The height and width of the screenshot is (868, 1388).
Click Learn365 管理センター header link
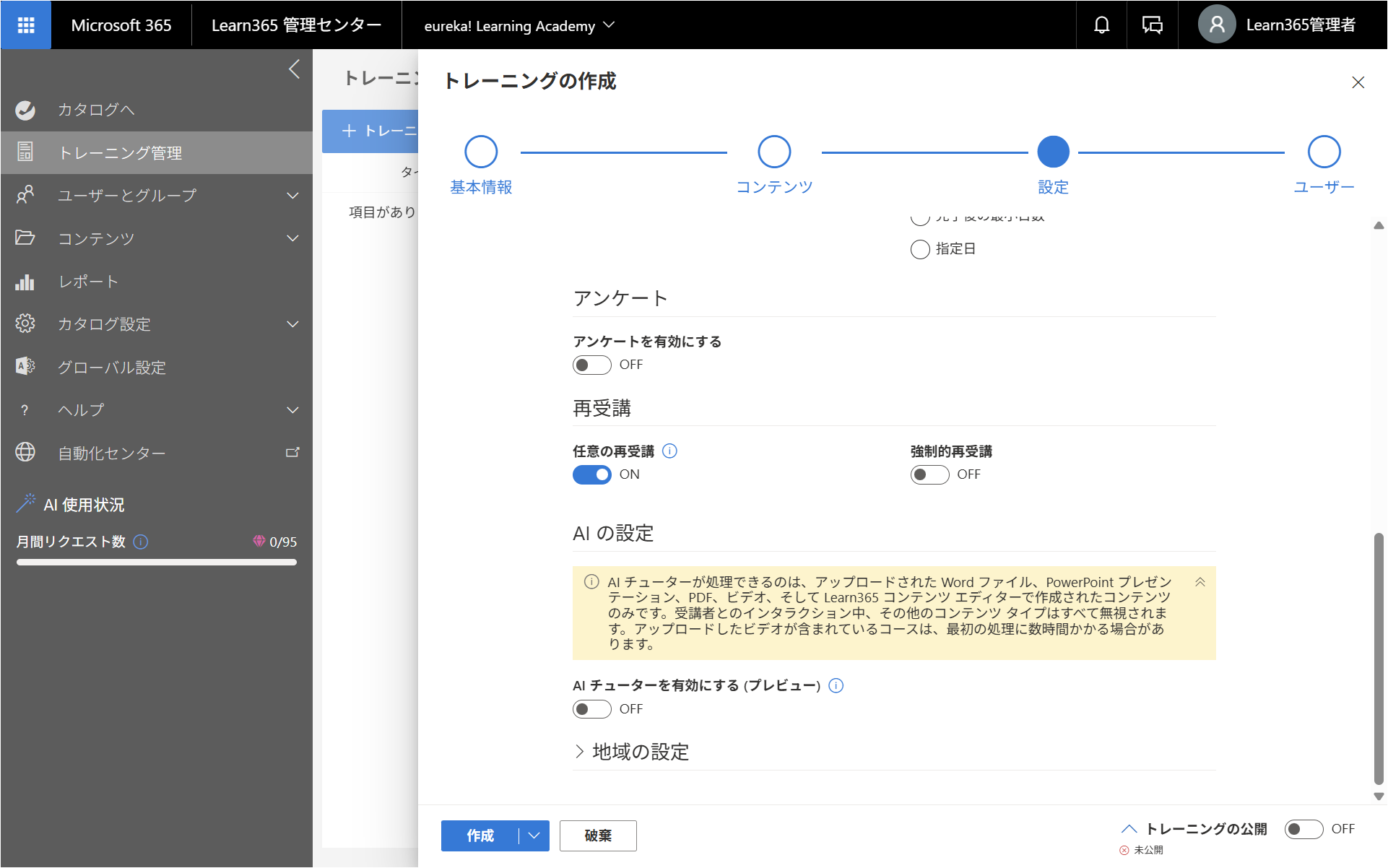pyautogui.click(x=297, y=25)
